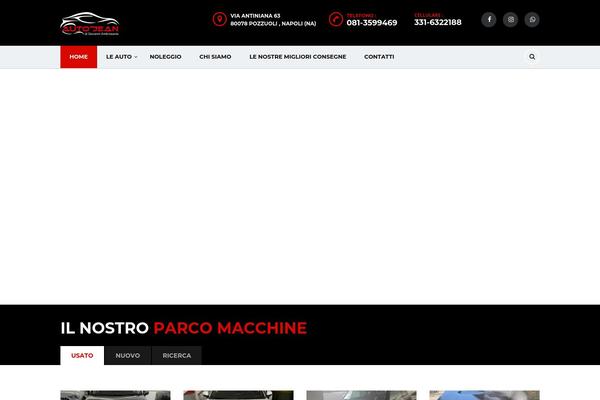
Task: Go to the Home menu item
Action: [x=78, y=57]
